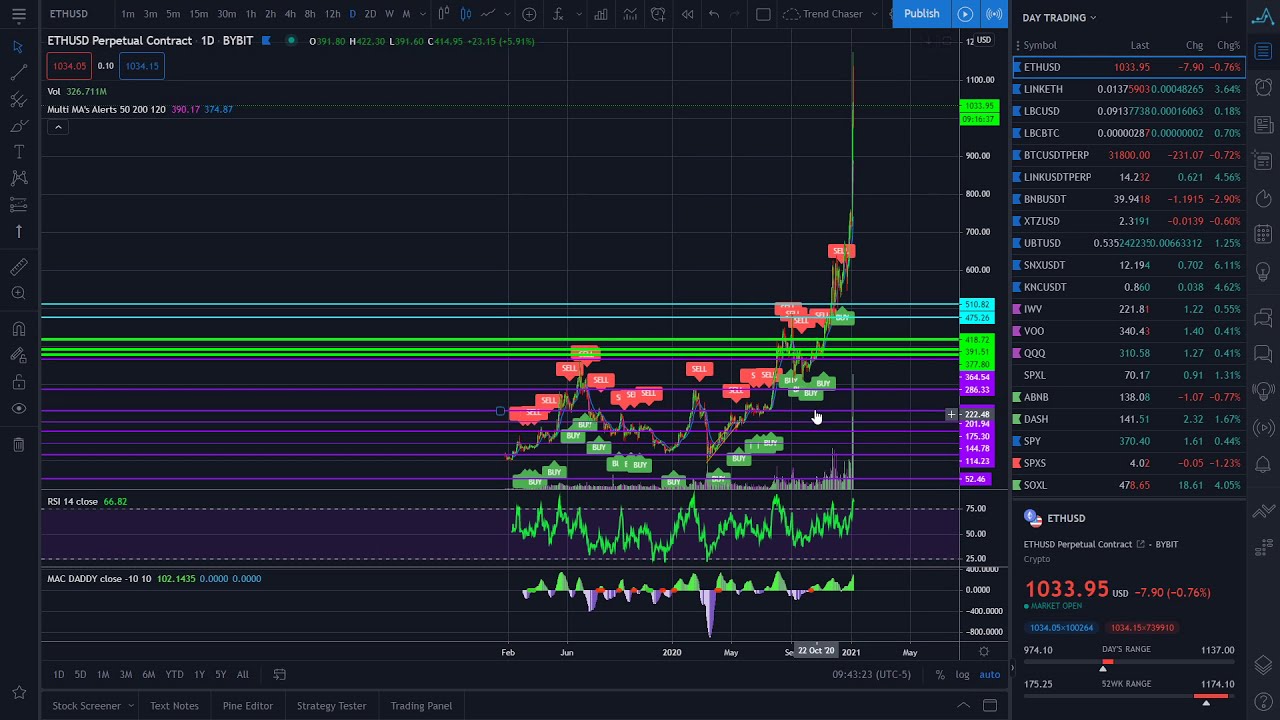Open the Indicators fx menu
Image resolution: width=1280 pixels, height=720 pixels.
click(558, 14)
